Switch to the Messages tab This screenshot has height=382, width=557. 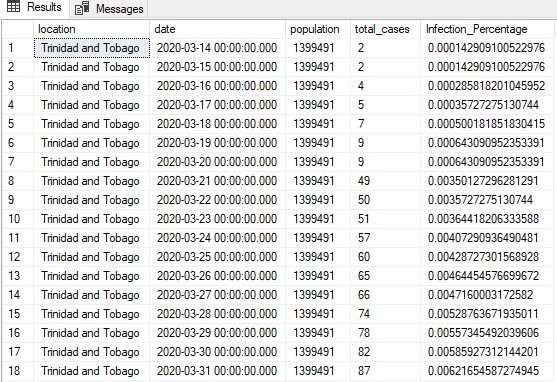coord(109,9)
